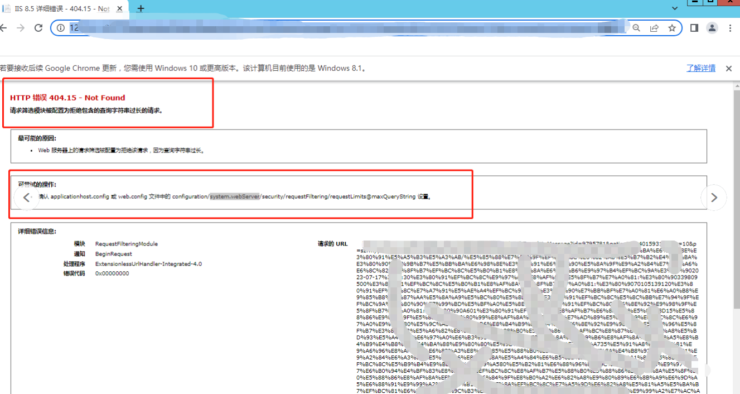Bookmark this page with the star icon
The width and height of the screenshot is (740, 394).
coord(672,28)
